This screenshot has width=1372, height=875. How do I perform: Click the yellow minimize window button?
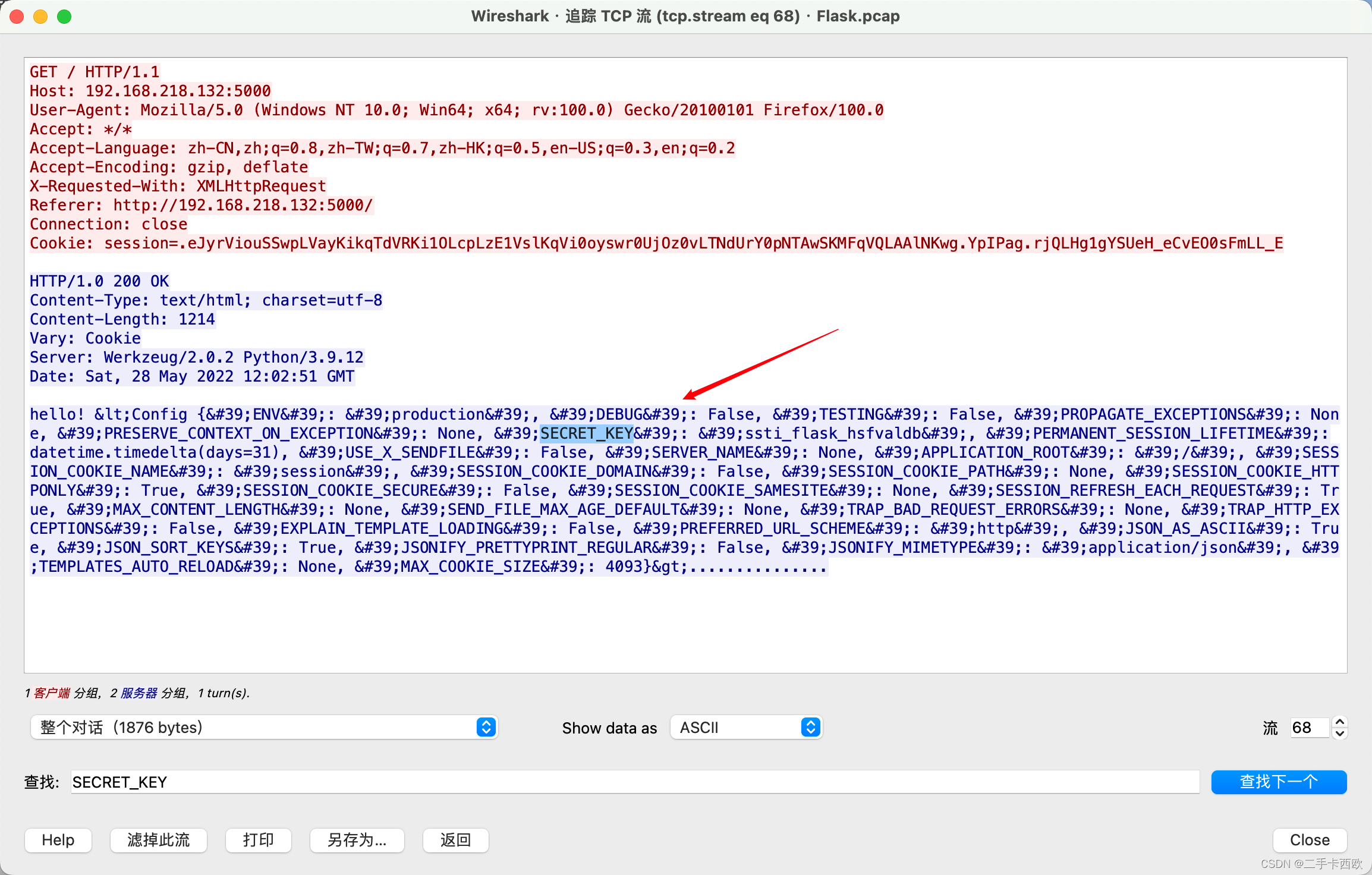pyautogui.click(x=40, y=17)
